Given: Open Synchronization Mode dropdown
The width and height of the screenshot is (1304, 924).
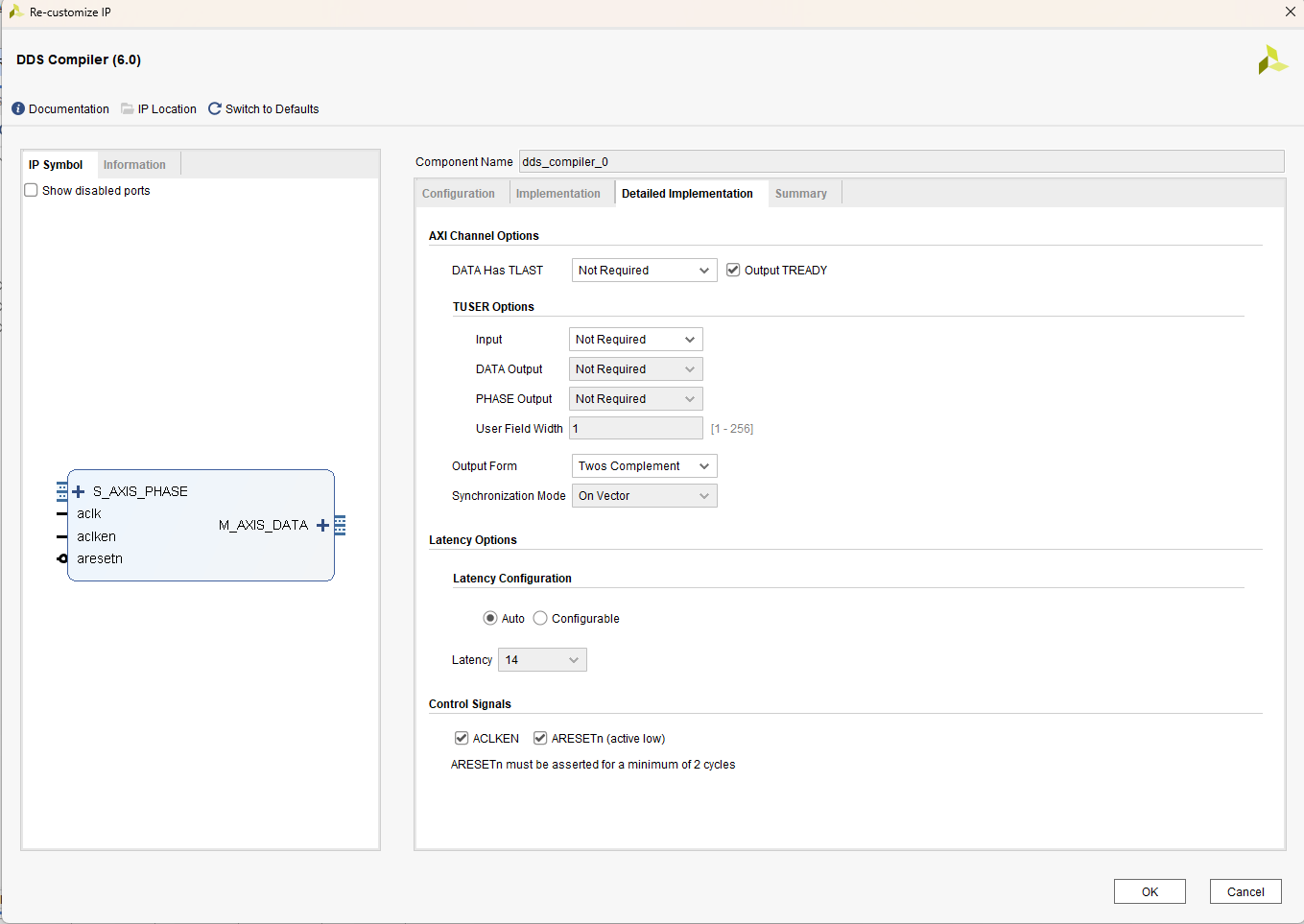Looking at the screenshot, I should pyautogui.click(x=645, y=496).
